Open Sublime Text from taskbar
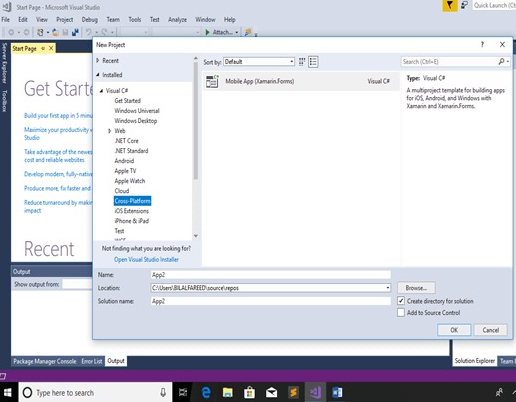The width and height of the screenshot is (516, 402). (x=293, y=393)
